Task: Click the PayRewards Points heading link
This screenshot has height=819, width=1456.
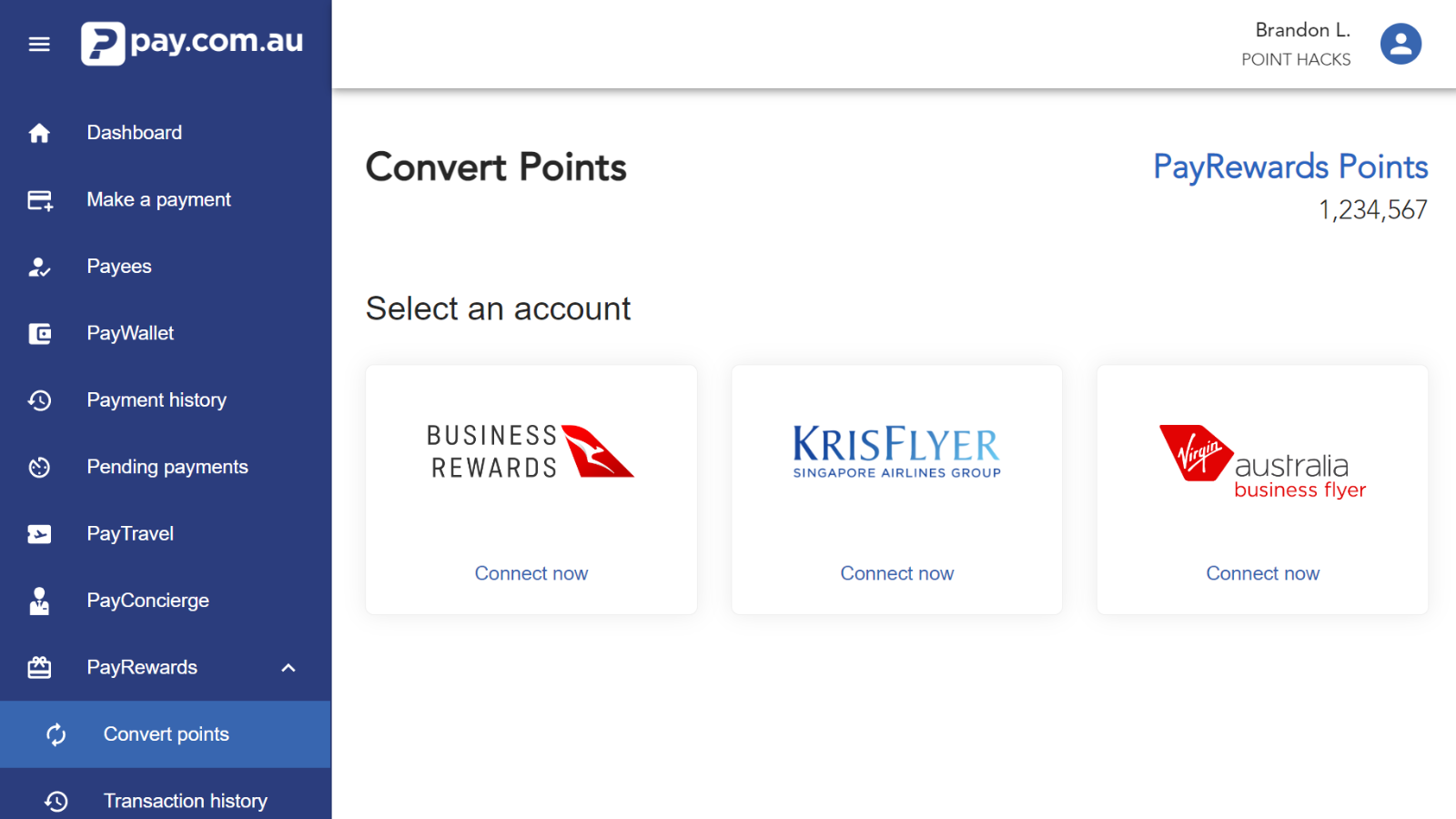Action: point(1290,167)
